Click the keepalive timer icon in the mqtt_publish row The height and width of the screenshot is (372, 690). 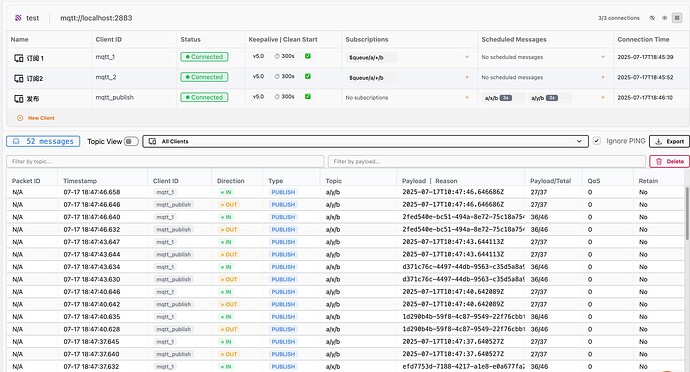pyautogui.click(x=277, y=97)
